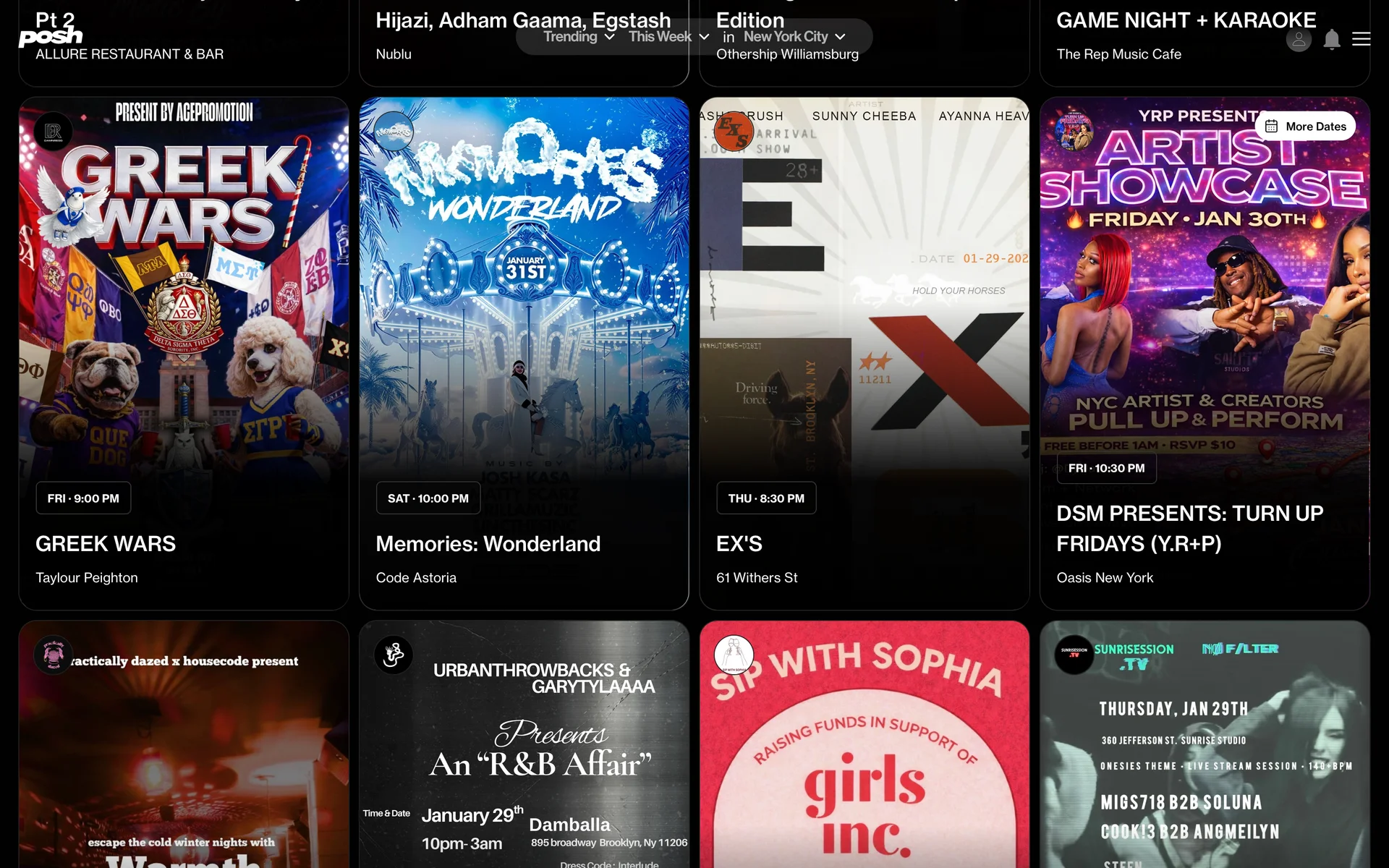Screen dimensions: 1389x868
Task: Open the user profile icon
Action: pyautogui.click(x=1299, y=39)
